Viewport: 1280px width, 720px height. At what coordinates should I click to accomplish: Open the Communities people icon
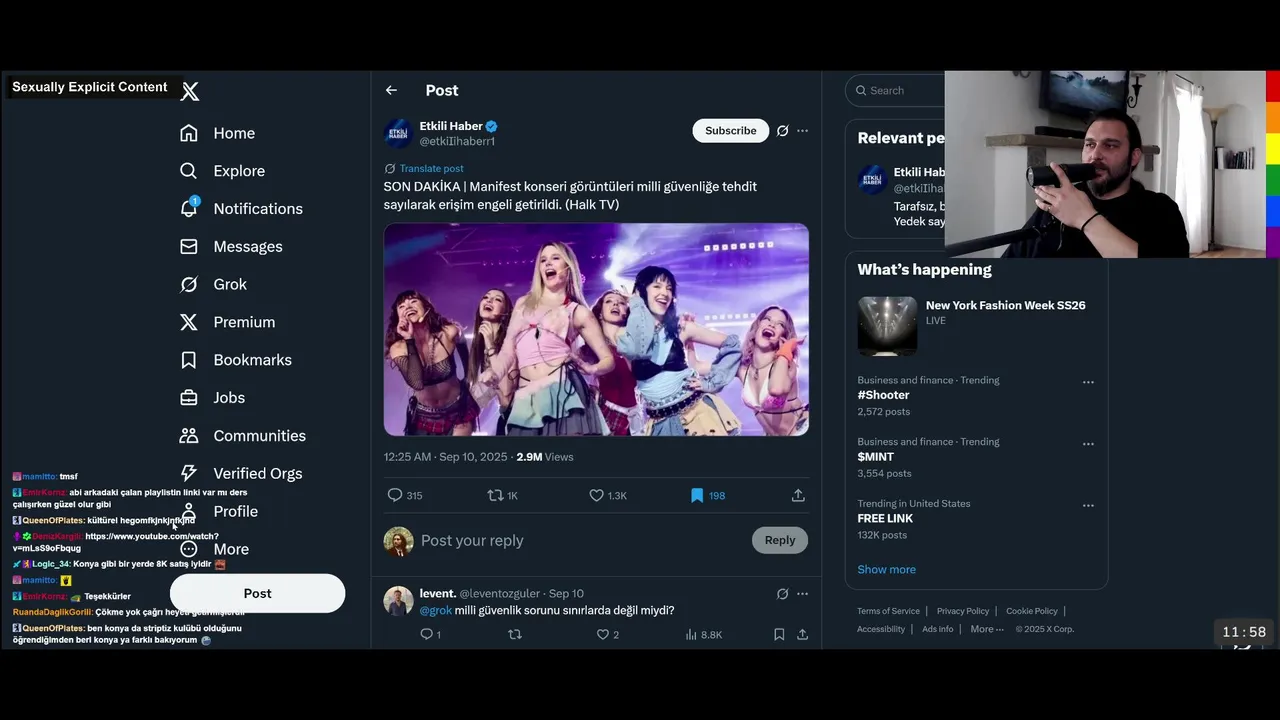point(188,435)
